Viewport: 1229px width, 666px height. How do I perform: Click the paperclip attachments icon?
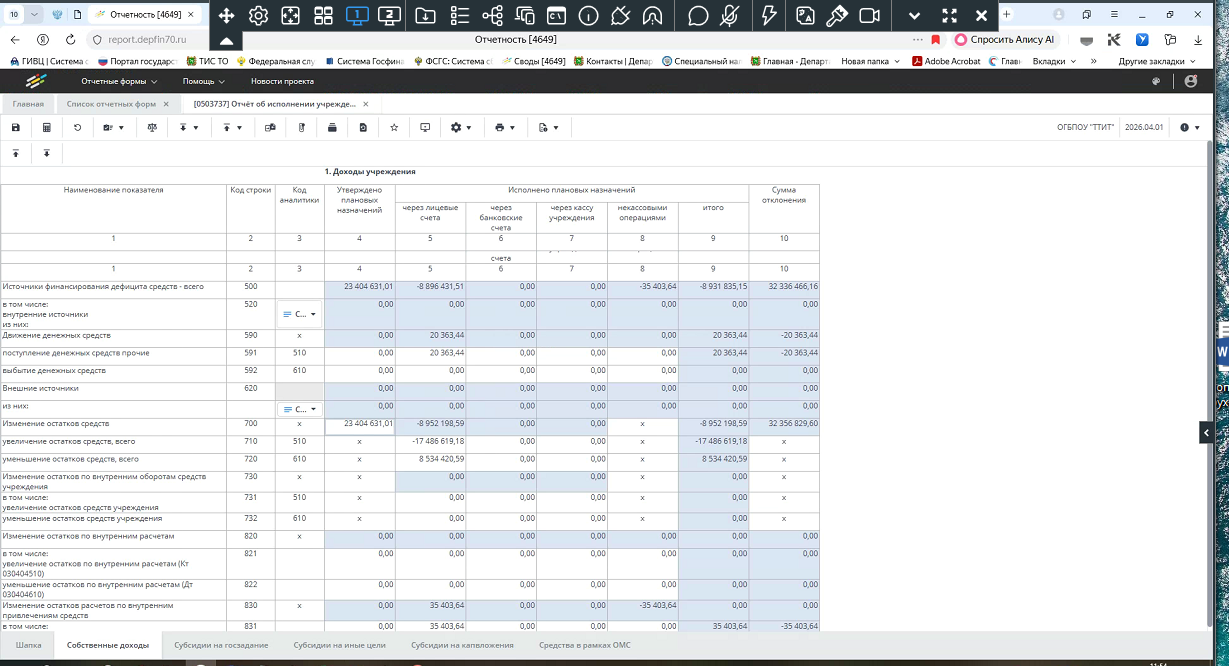(x=301, y=128)
